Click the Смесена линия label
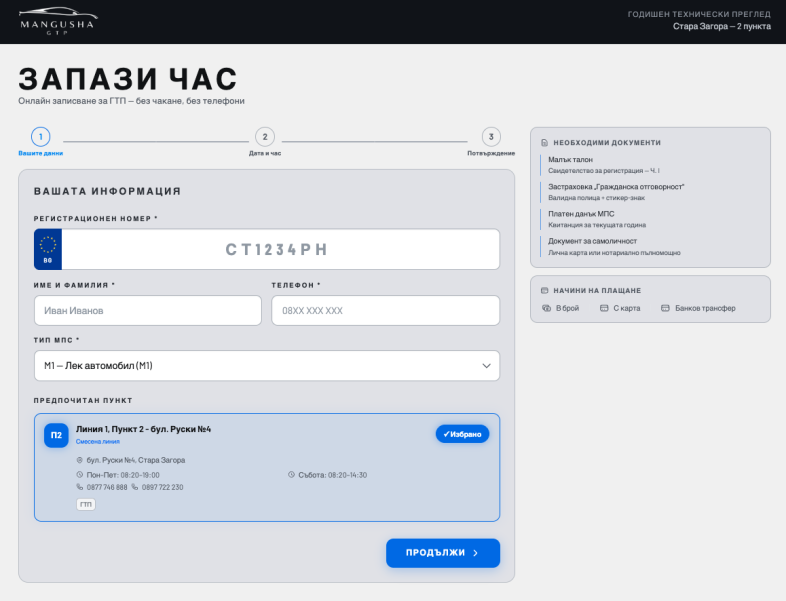 point(98,442)
